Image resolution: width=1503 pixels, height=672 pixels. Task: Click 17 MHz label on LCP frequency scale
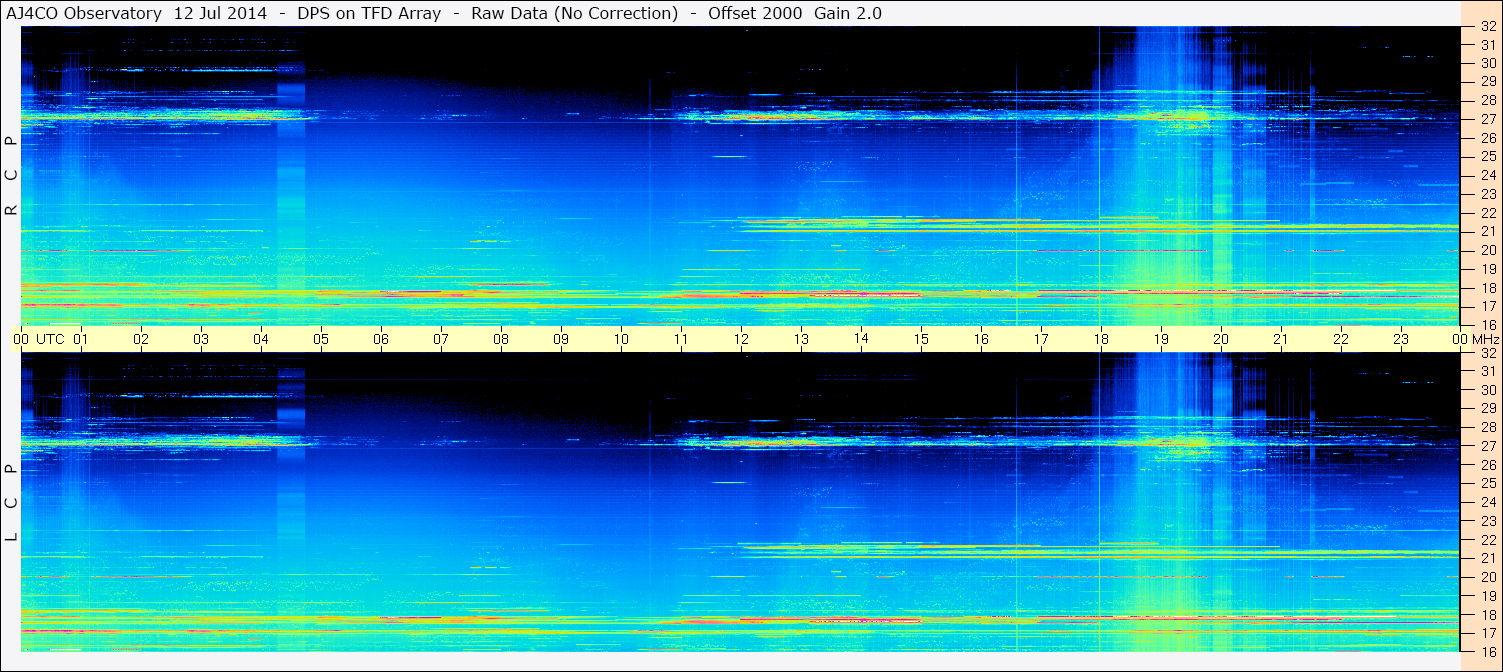pyautogui.click(x=1487, y=633)
